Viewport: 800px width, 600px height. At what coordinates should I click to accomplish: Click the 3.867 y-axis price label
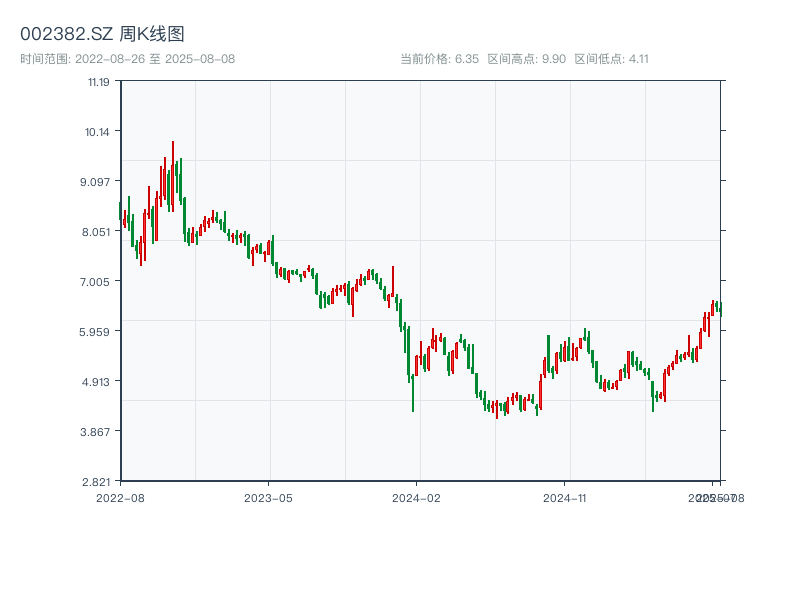pyautogui.click(x=97, y=432)
